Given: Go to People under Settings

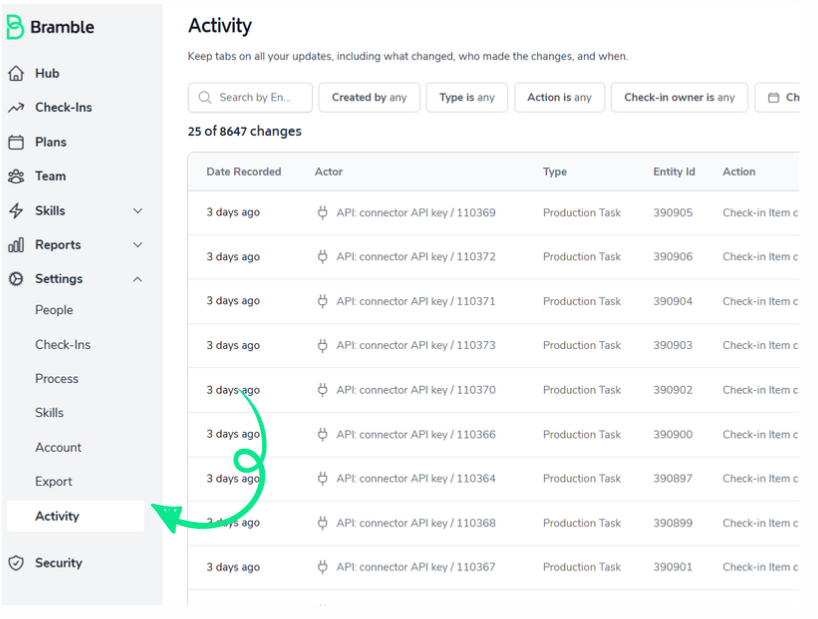Looking at the screenshot, I should (54, 310).
